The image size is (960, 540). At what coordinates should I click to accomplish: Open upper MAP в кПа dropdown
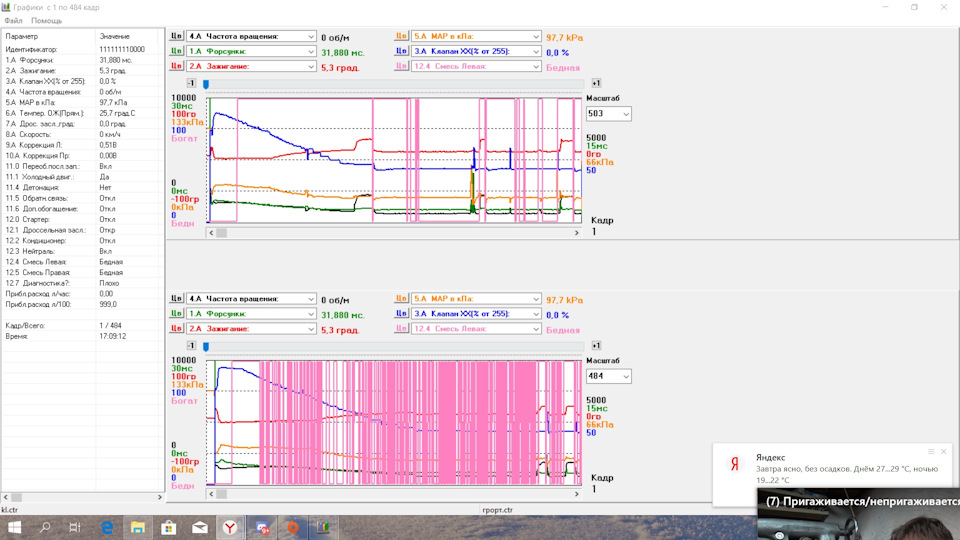tap(476, 37)
